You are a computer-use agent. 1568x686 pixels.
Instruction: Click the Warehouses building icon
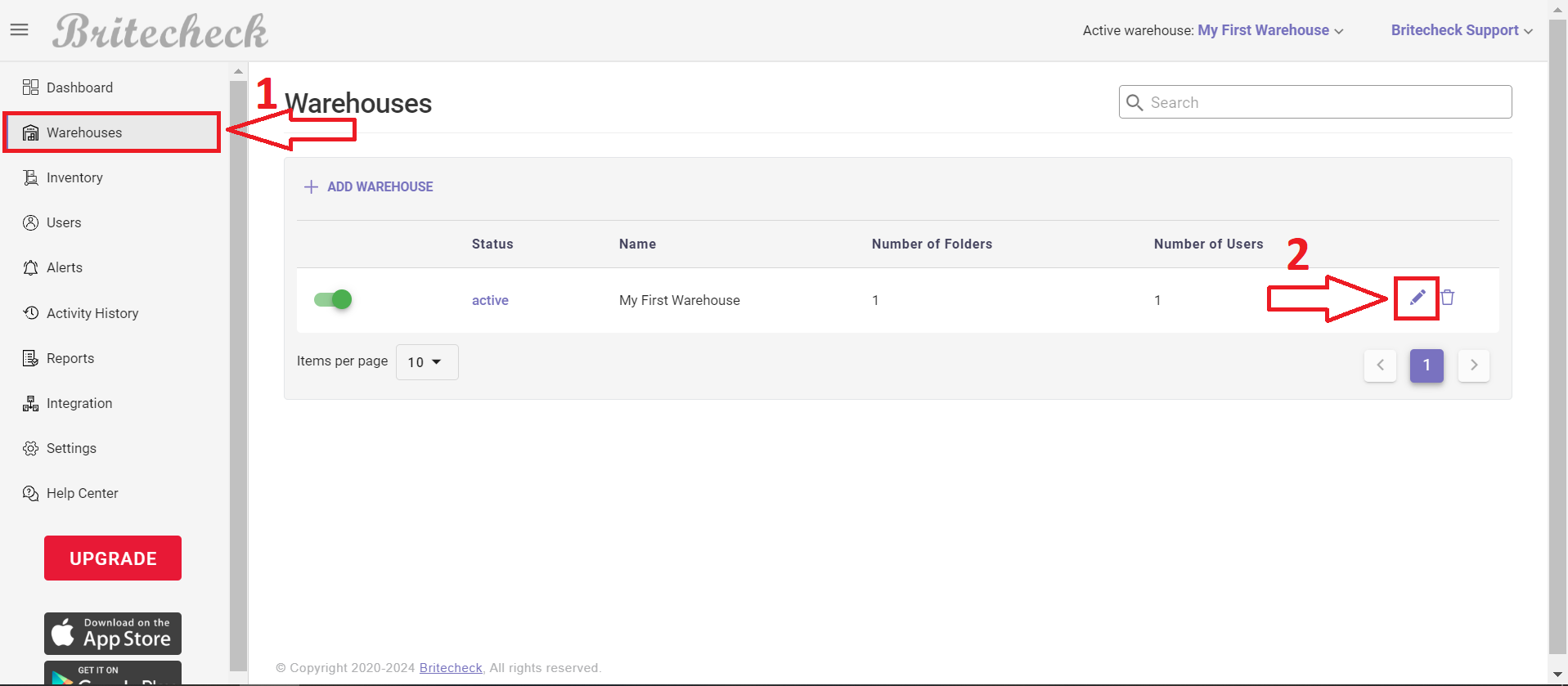coord(30,132)
